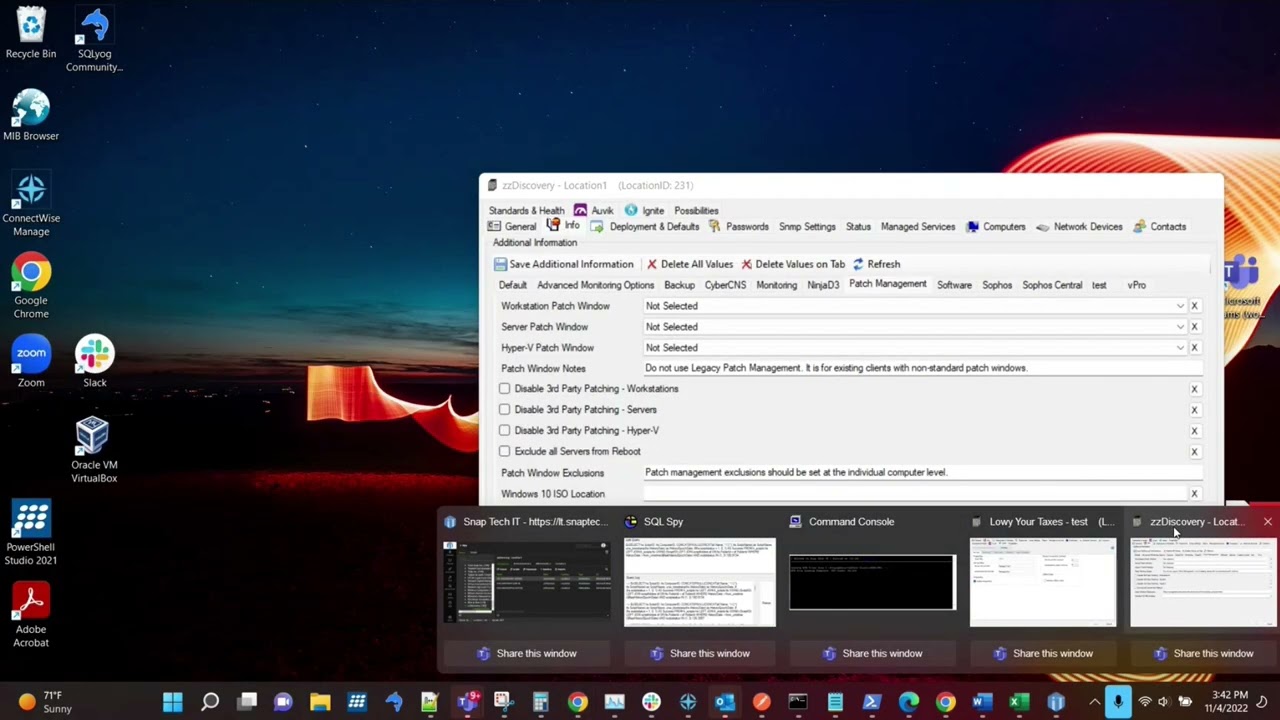
Task: Open Microsoft Edge from the taskbar
Action: 908,702
